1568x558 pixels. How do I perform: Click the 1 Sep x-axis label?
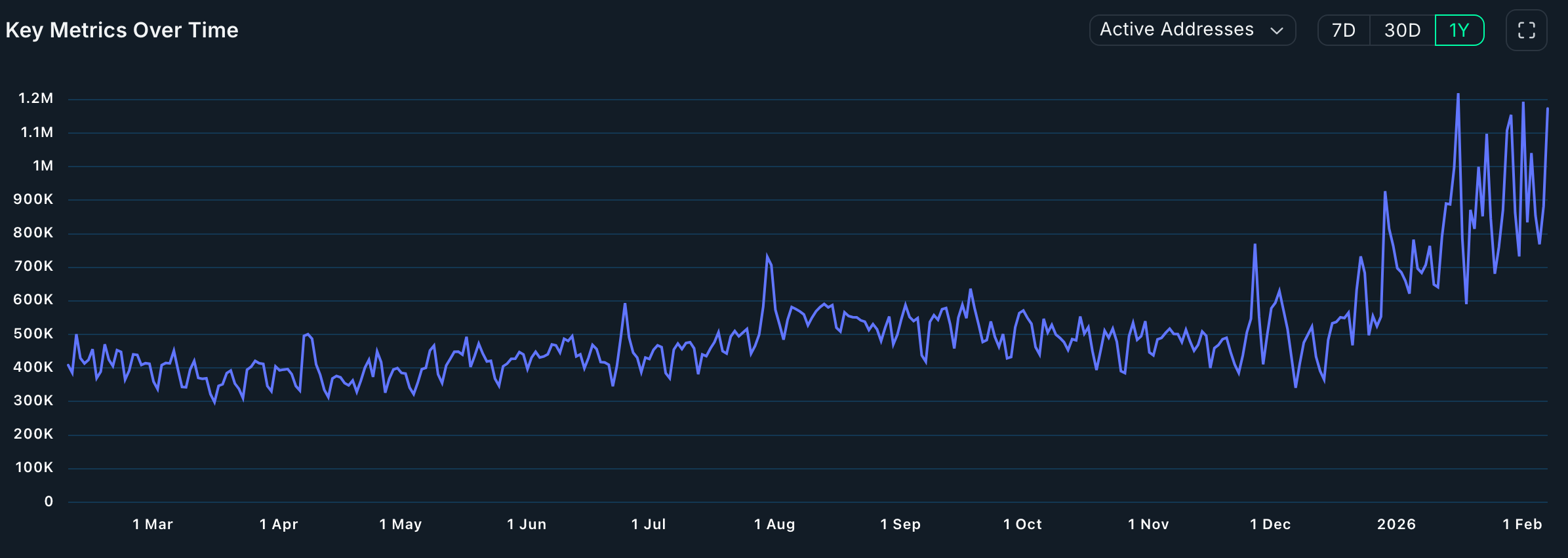(x=900, y=525)
